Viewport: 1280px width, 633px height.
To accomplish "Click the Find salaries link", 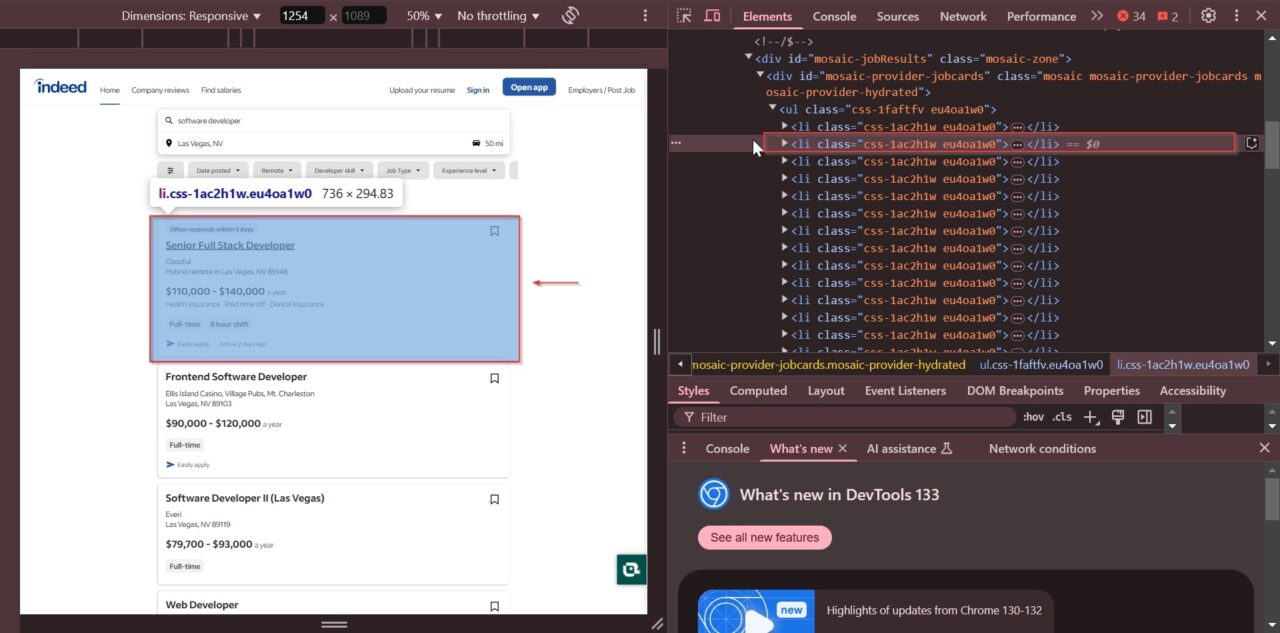I will (x=221, y=90).
